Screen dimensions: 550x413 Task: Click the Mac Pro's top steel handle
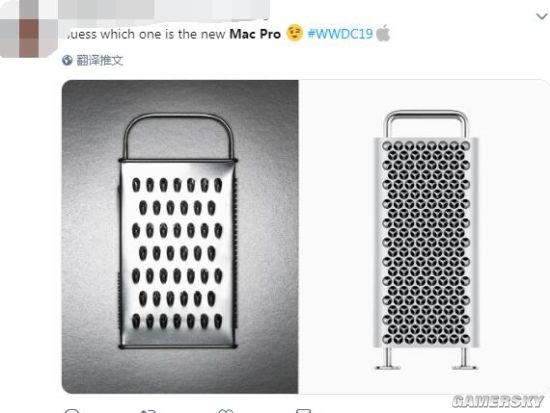[426, 124]
